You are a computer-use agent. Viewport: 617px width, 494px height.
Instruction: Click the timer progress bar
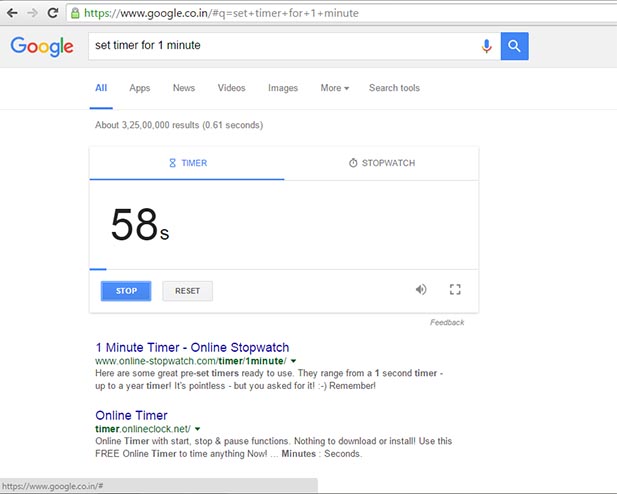[284, 269]
